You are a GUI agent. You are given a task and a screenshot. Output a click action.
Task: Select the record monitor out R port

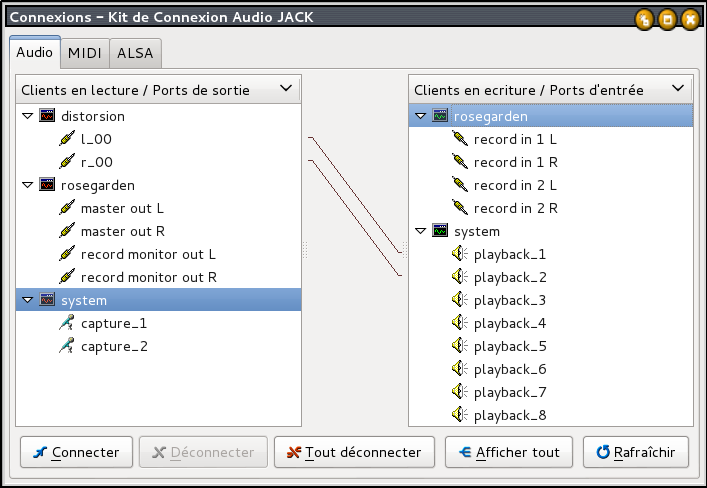(148, 277)
